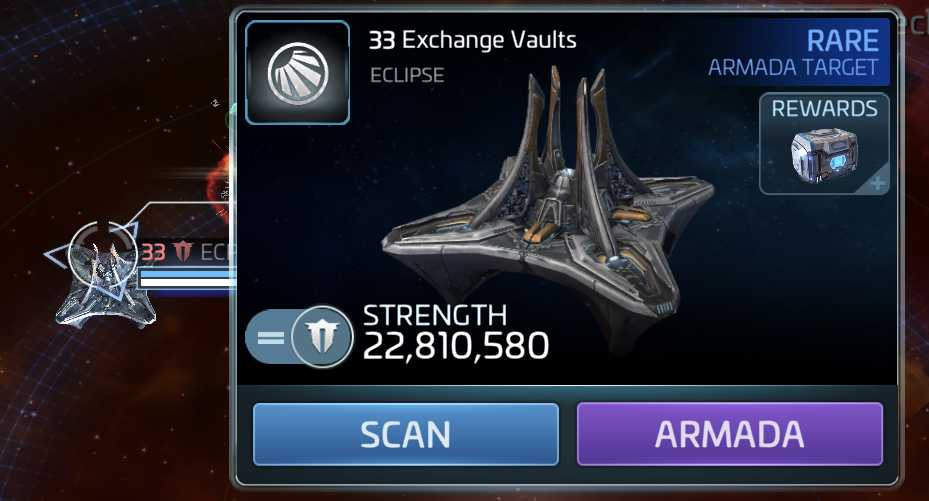Screen dimensions: 929x501
Task: Click the RARE armada target label
Action: (x=842, y=41)
